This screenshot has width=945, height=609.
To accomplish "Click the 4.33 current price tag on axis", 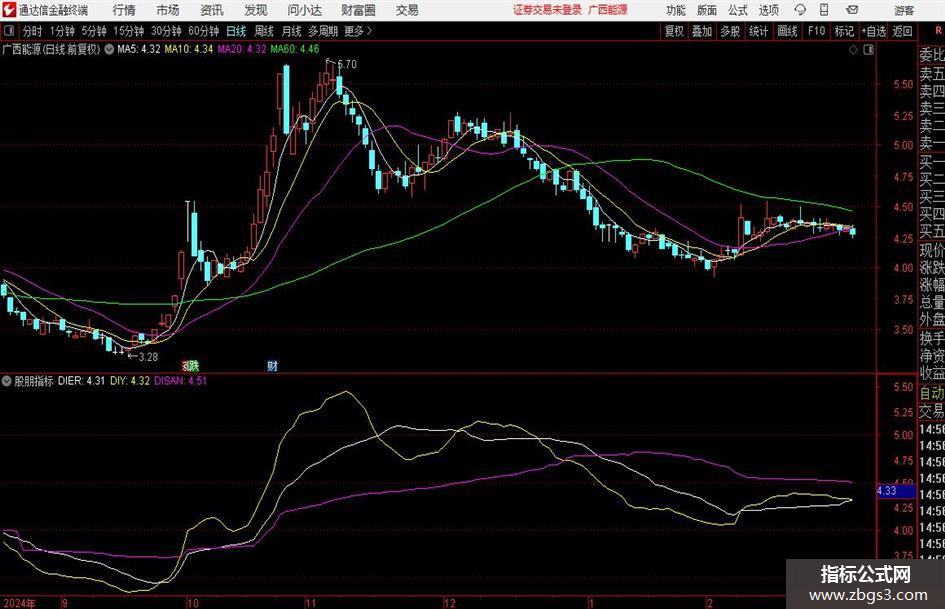I will [x=894, y=491].
